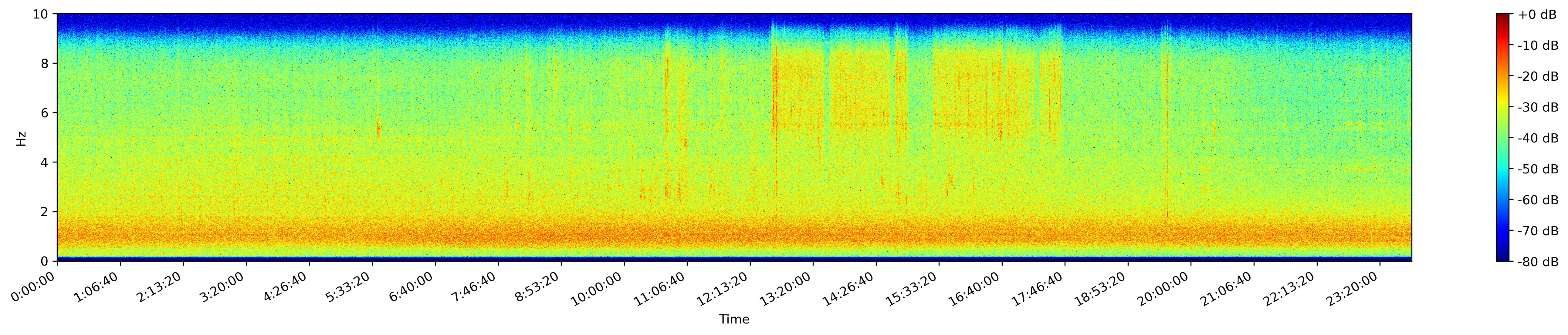Click the -40 dB colorbar label

pos(1538,138)
